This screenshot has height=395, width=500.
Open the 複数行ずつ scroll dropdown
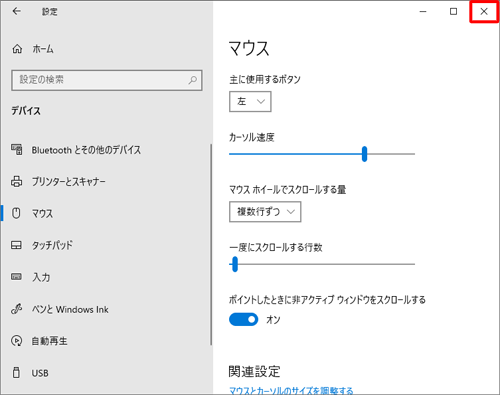pos(265,212)
